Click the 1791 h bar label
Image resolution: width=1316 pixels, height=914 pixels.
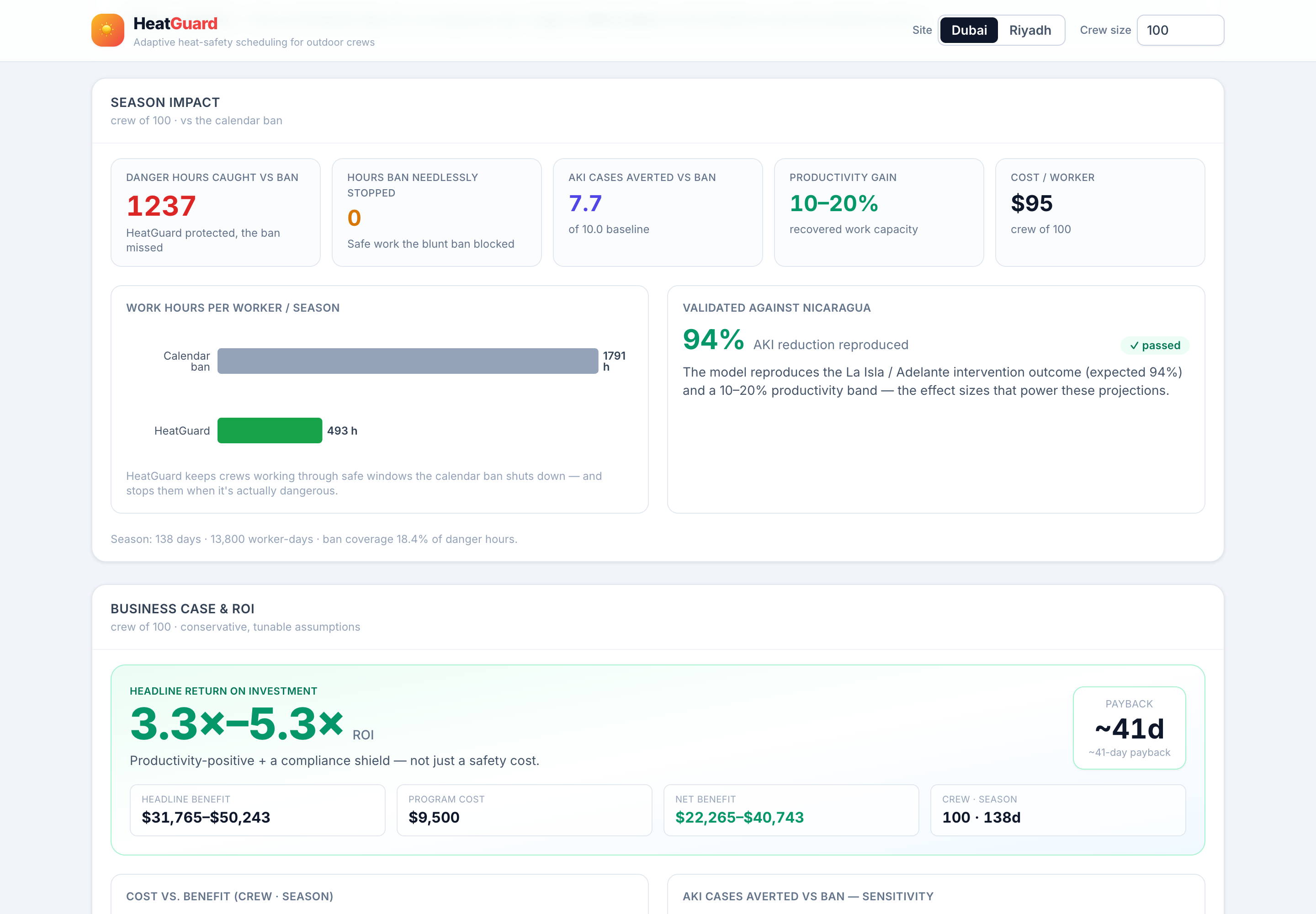pos(614,361)
